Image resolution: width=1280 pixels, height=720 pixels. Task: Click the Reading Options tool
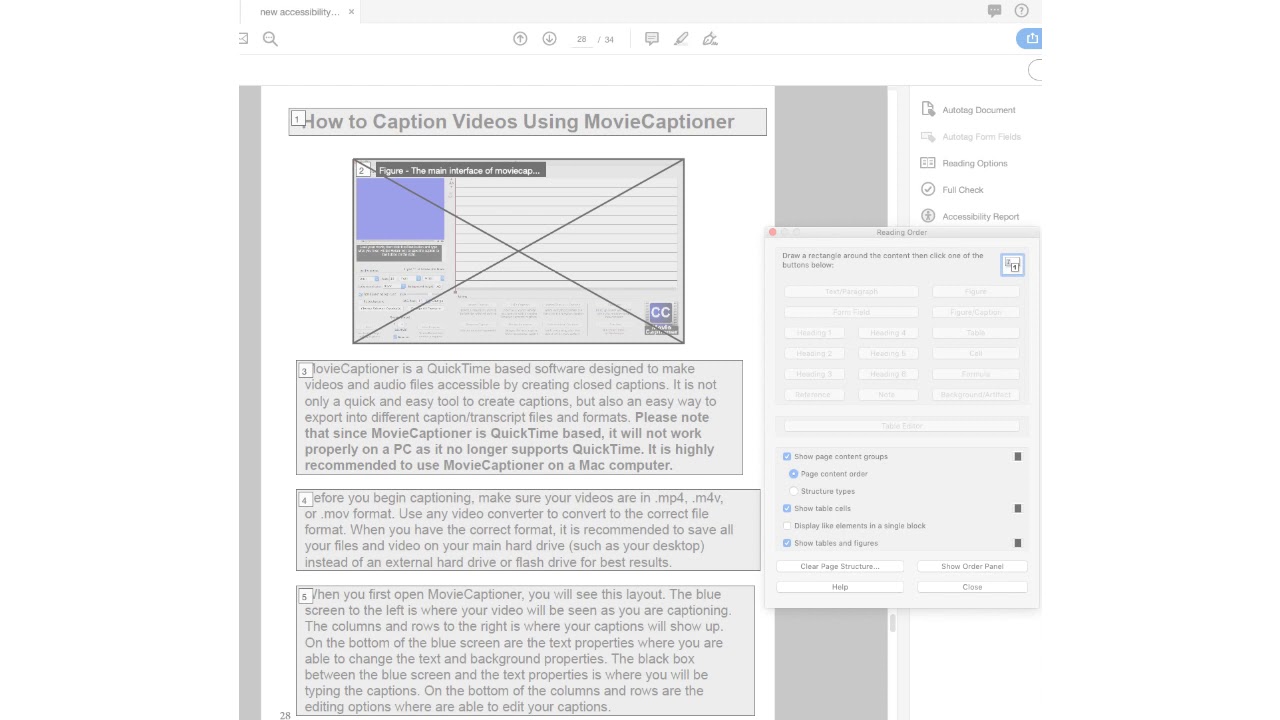pyautogui.click(x=964, y=163)
